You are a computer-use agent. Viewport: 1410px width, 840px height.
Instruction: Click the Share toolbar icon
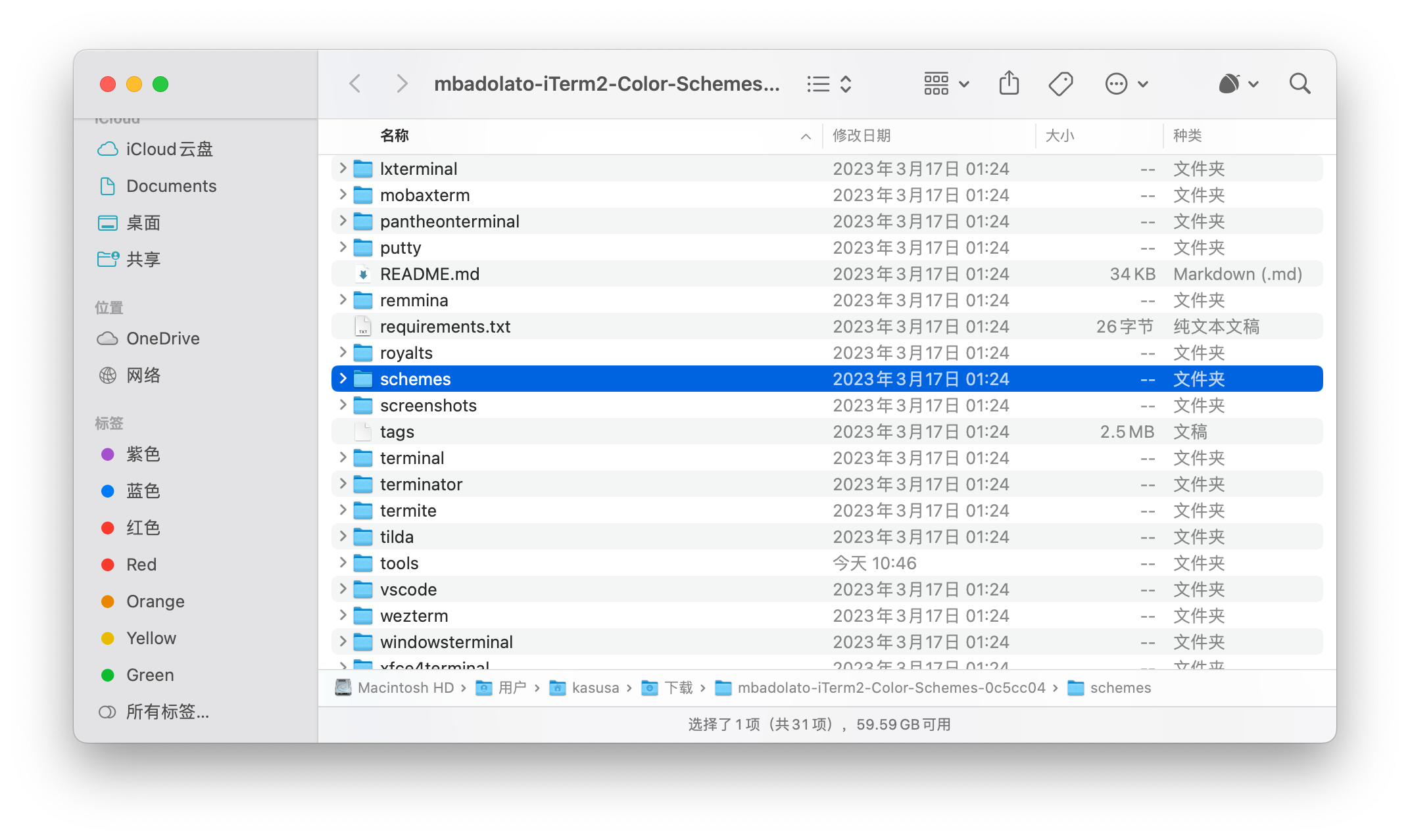[x=1009, y=83]
